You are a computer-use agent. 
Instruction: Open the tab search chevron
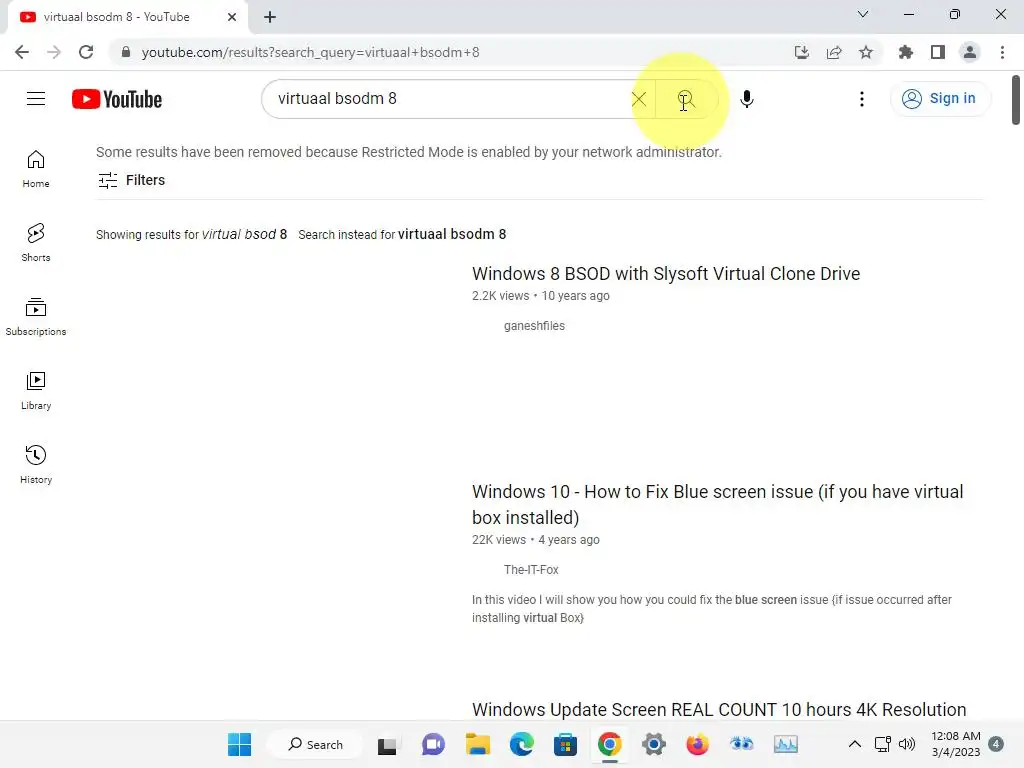coord(863,14)
